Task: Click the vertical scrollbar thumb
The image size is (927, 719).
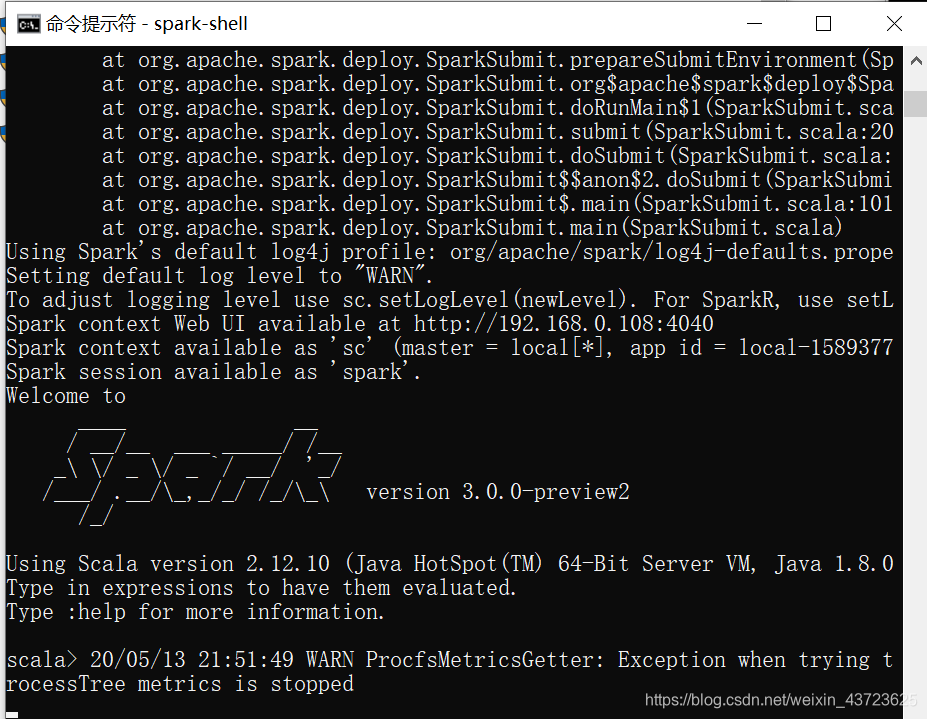Action: click(916, 104)
